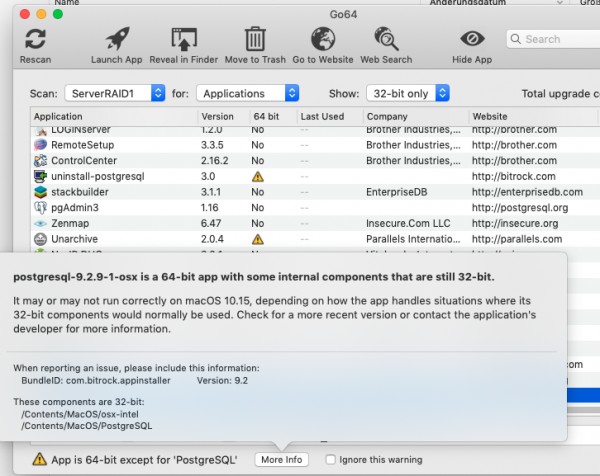The width and height of the screenshot is (600, 476).
Task: Open the 'for: Applications' dropdown
Action: 248,93
